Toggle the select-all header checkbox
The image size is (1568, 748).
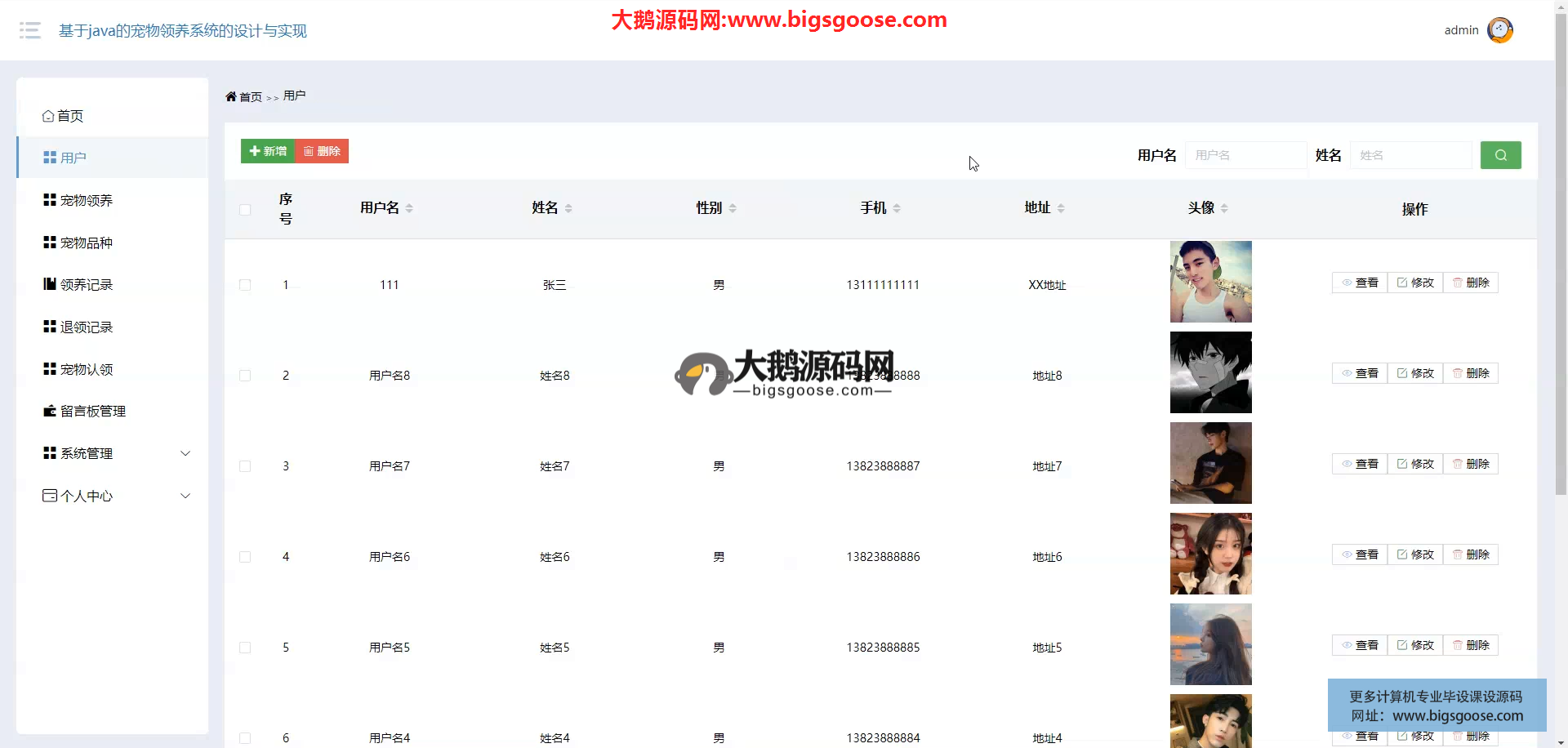click(245, 210)
